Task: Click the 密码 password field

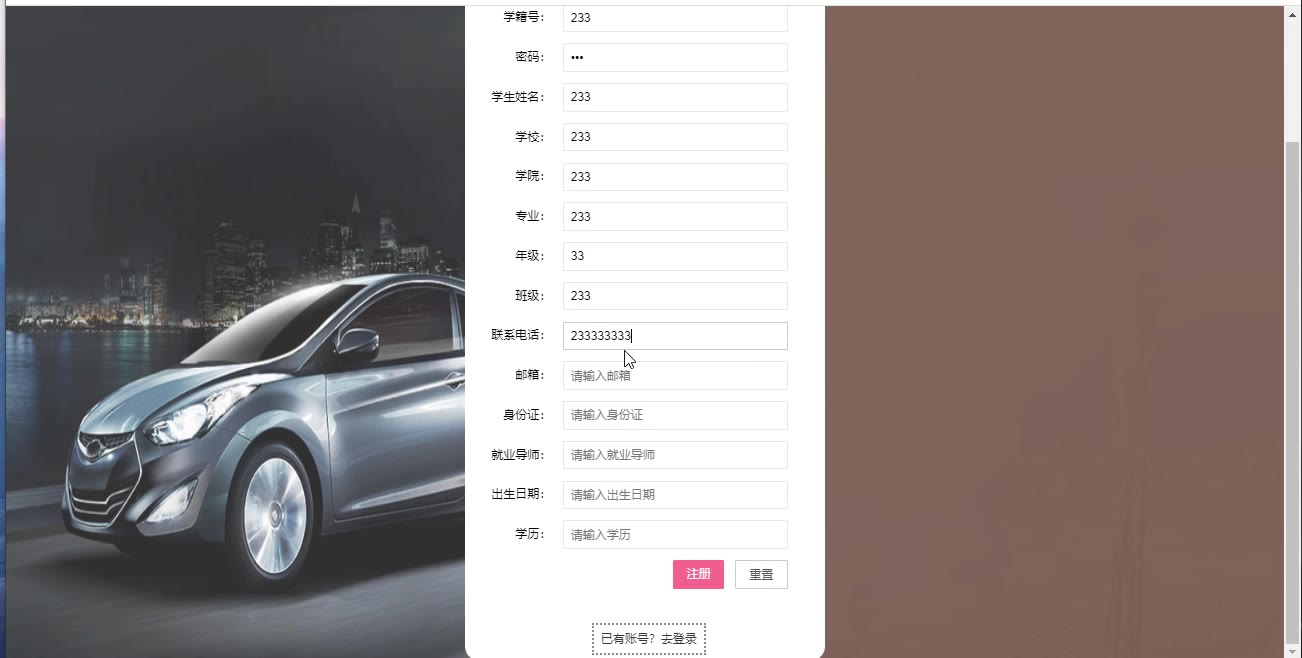Action: [675, 57]
